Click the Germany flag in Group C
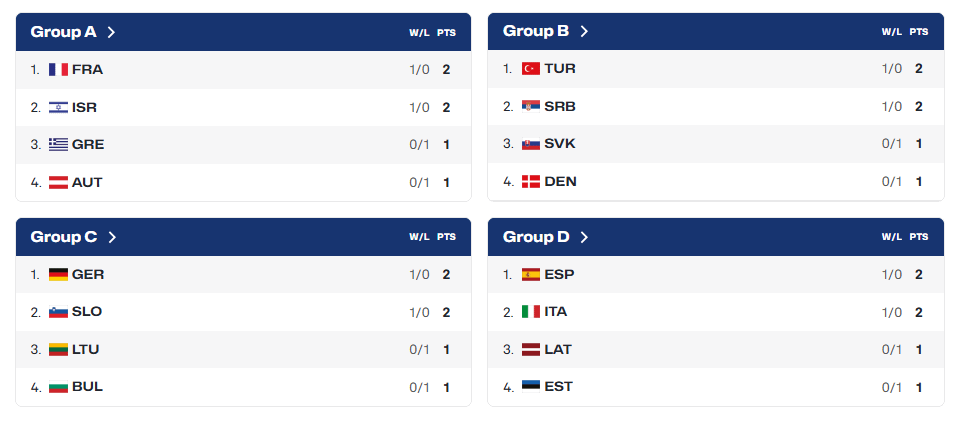 59,274
